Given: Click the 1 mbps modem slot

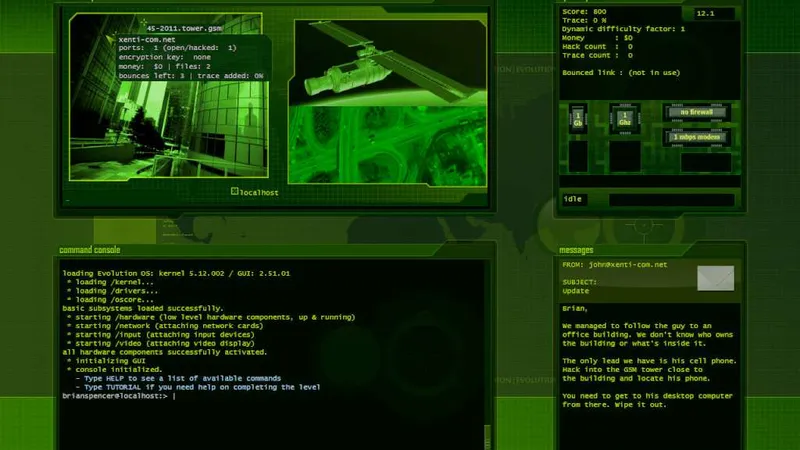Looking at the screenshot, I should [x=696, y=136].
